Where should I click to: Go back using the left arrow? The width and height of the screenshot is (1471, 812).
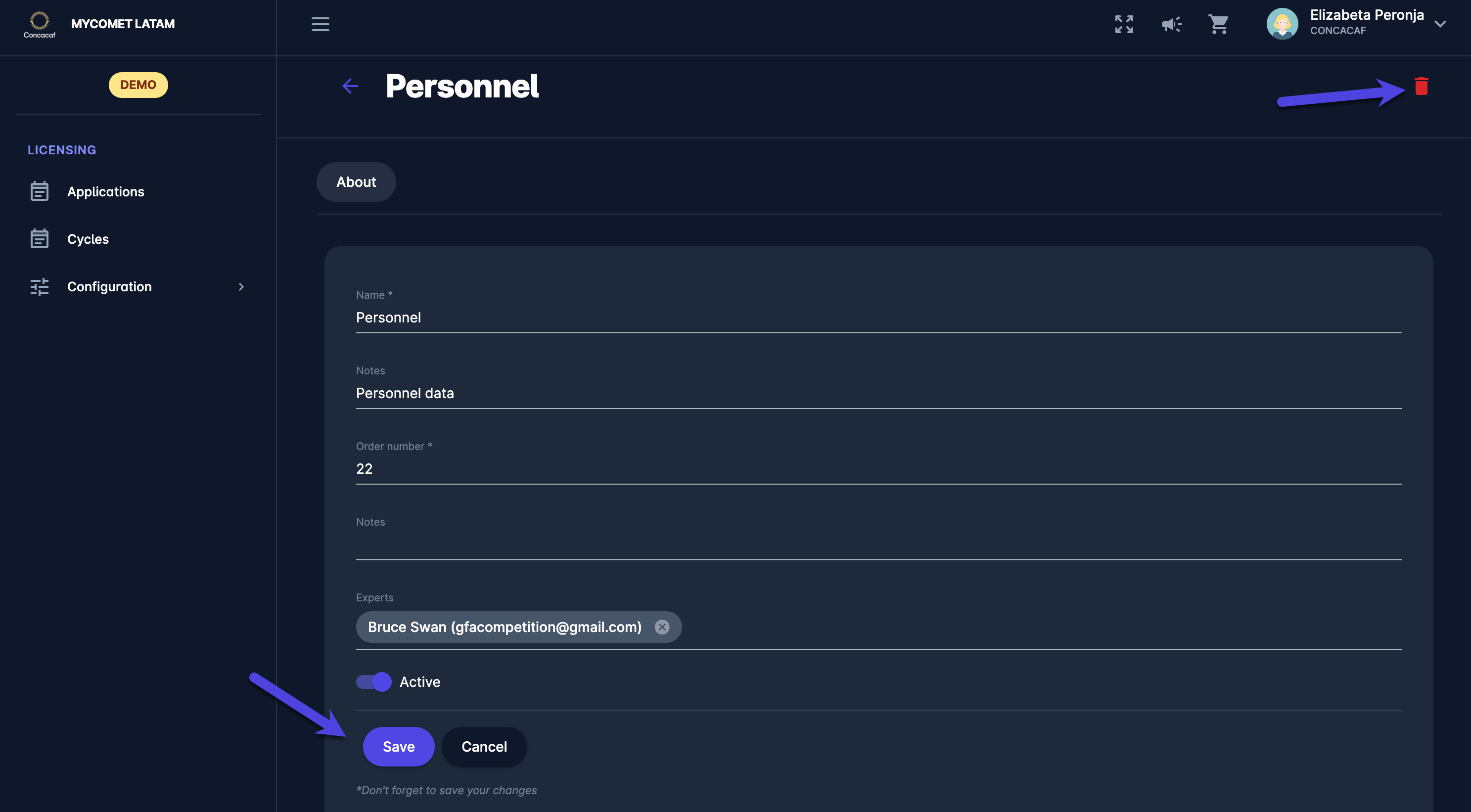(x=350, y=86)
